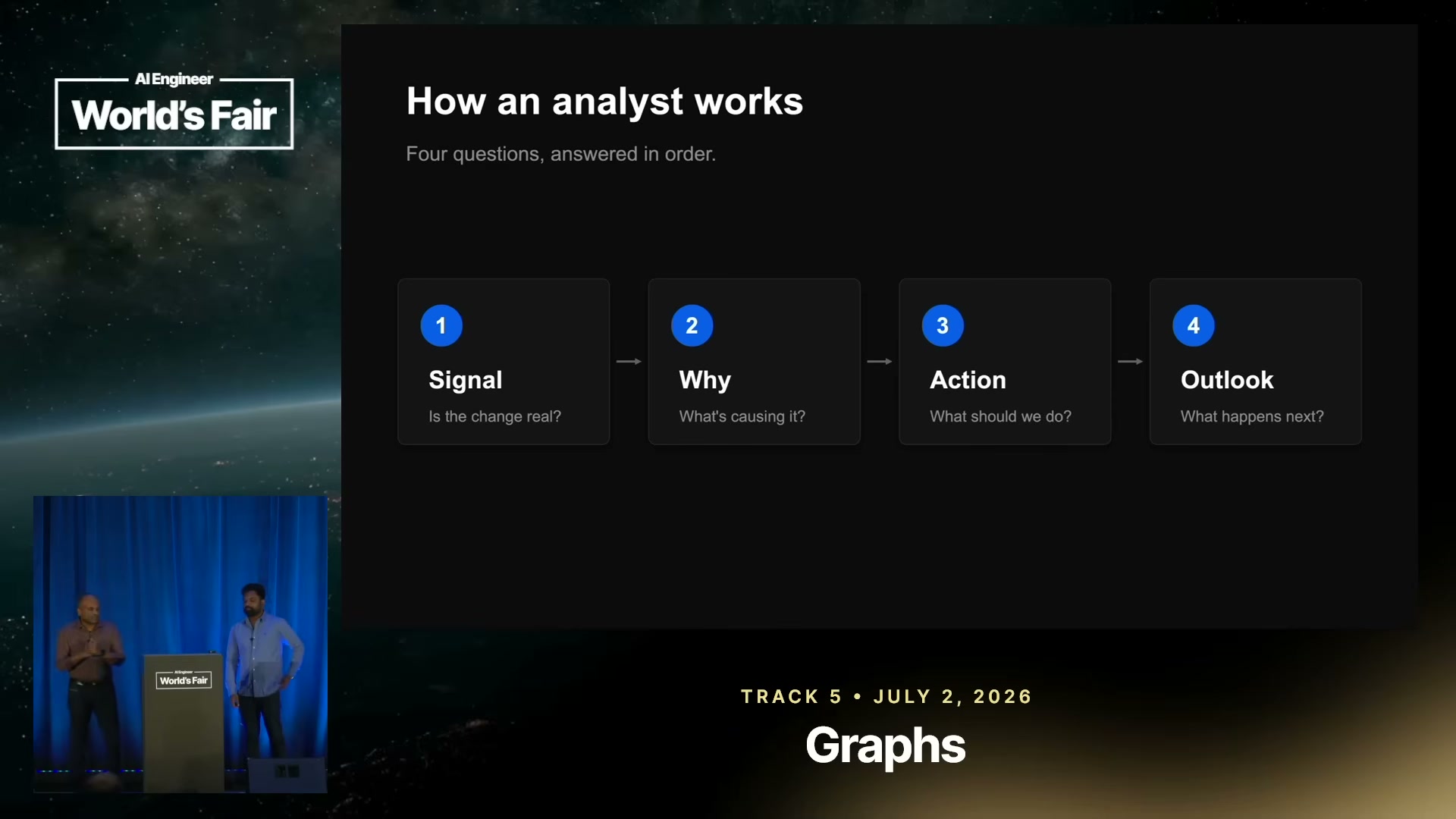The height and width of the screenshot is (819, 1456).
Task: Click the blue number 1 circle
Action: coord(441,326)
